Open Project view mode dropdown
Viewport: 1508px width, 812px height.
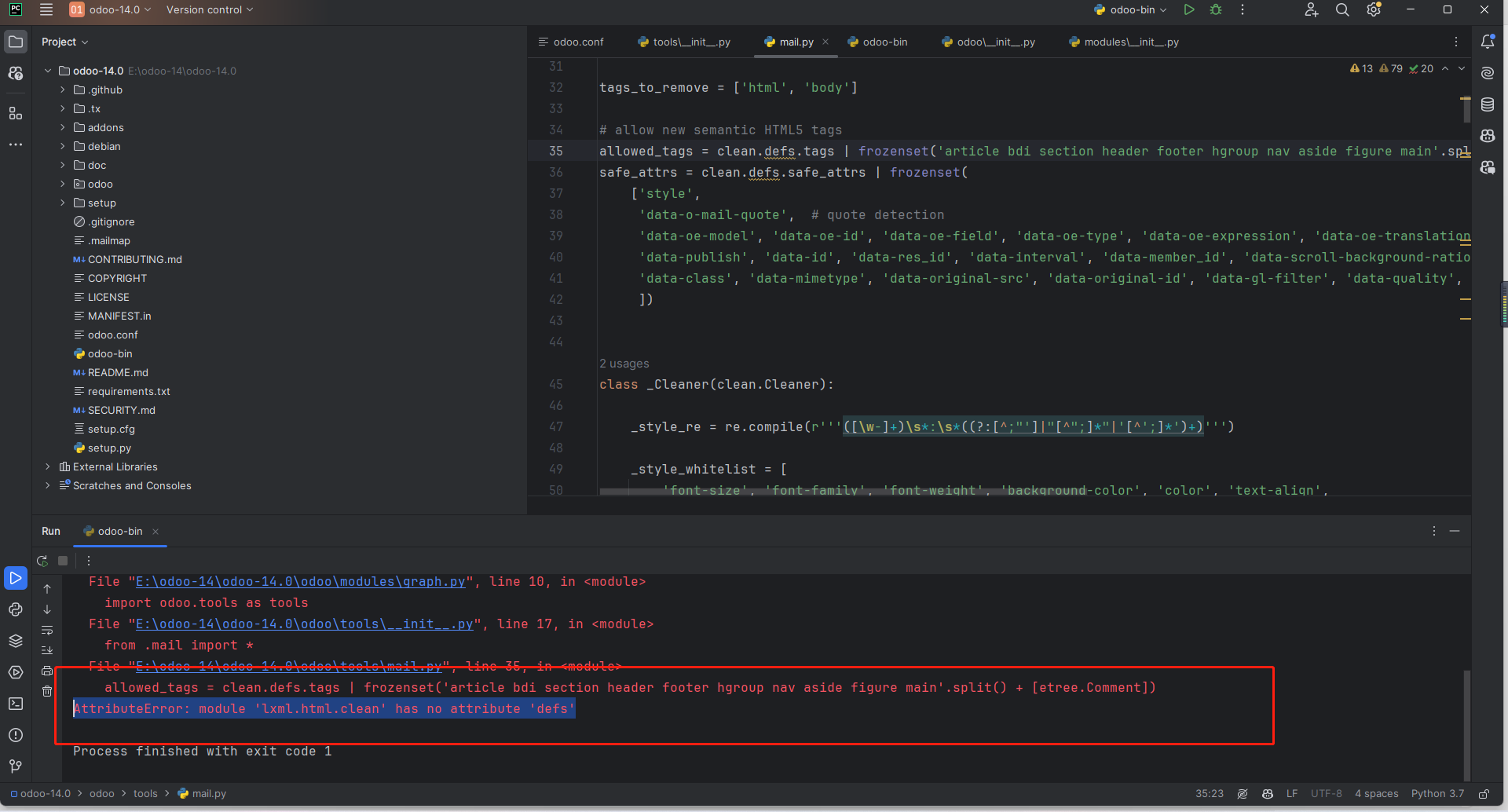(64, 42)
